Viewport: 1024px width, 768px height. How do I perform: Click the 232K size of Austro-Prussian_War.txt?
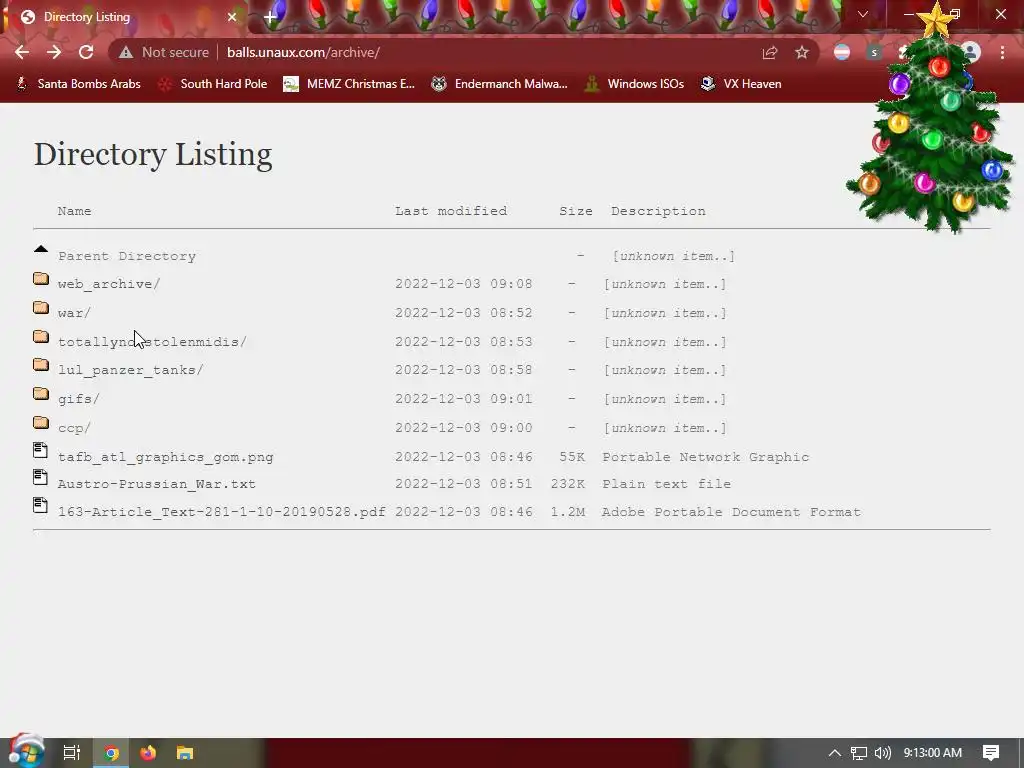(568, 484)
